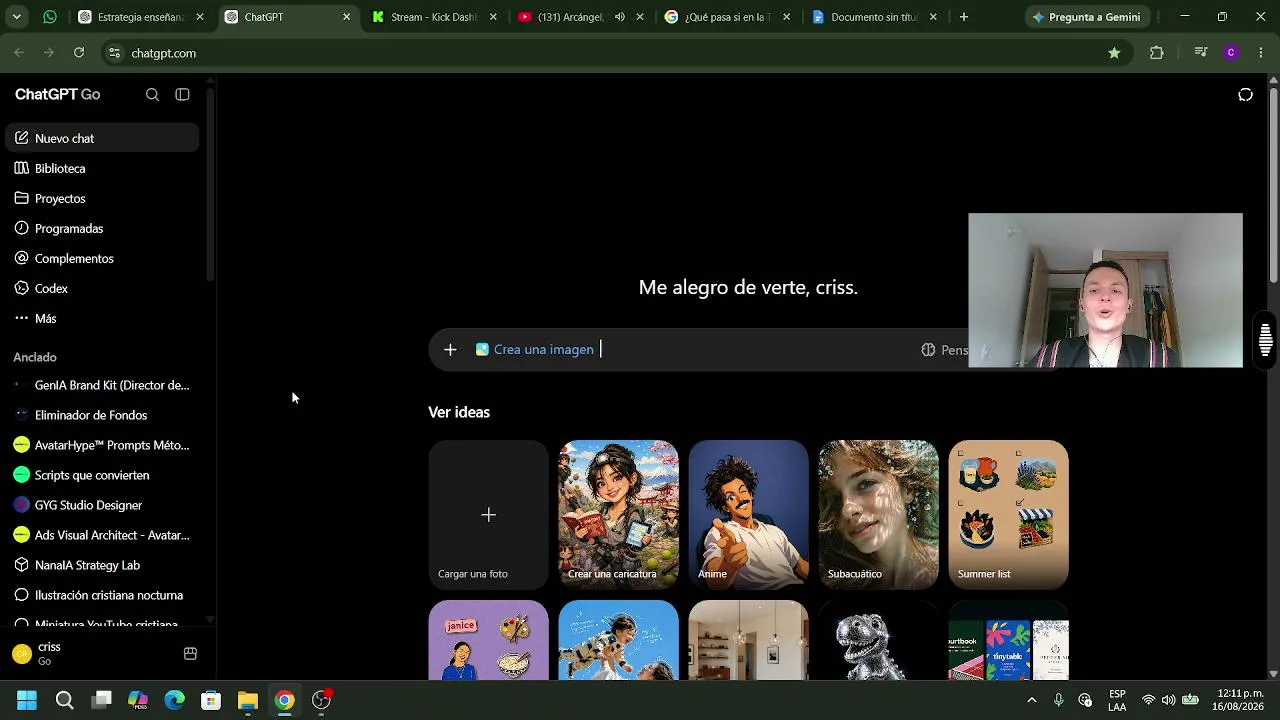Open Ads Visual Architect pinned item
The image size is (1280, 720).
pyautogui.click(x=102, y=535)
